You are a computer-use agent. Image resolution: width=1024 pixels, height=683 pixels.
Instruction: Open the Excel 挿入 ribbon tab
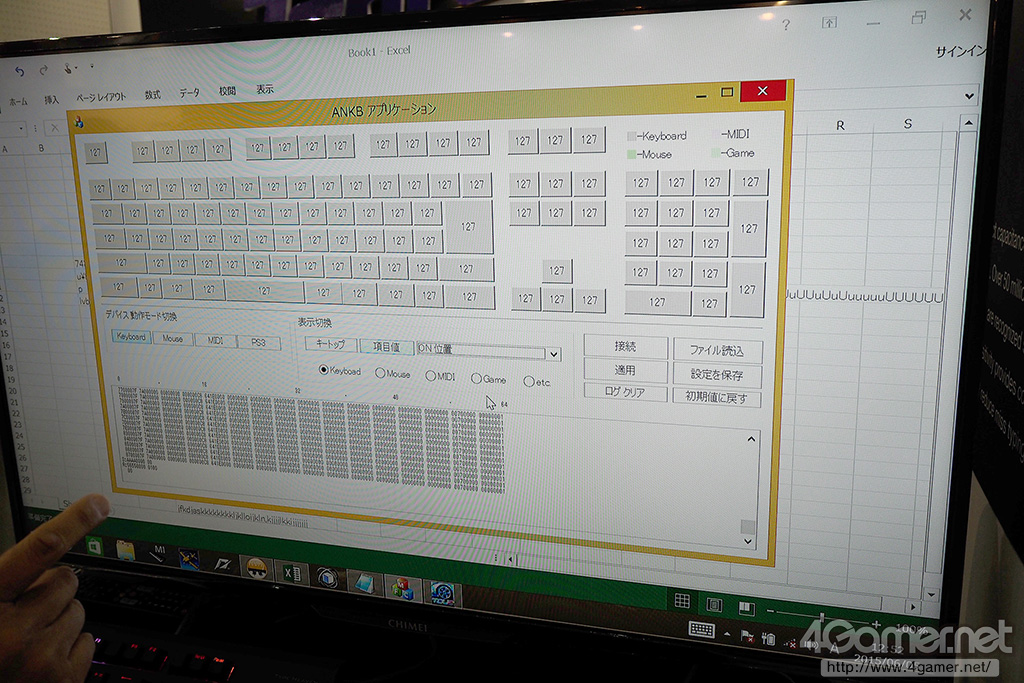pos(51,99)
